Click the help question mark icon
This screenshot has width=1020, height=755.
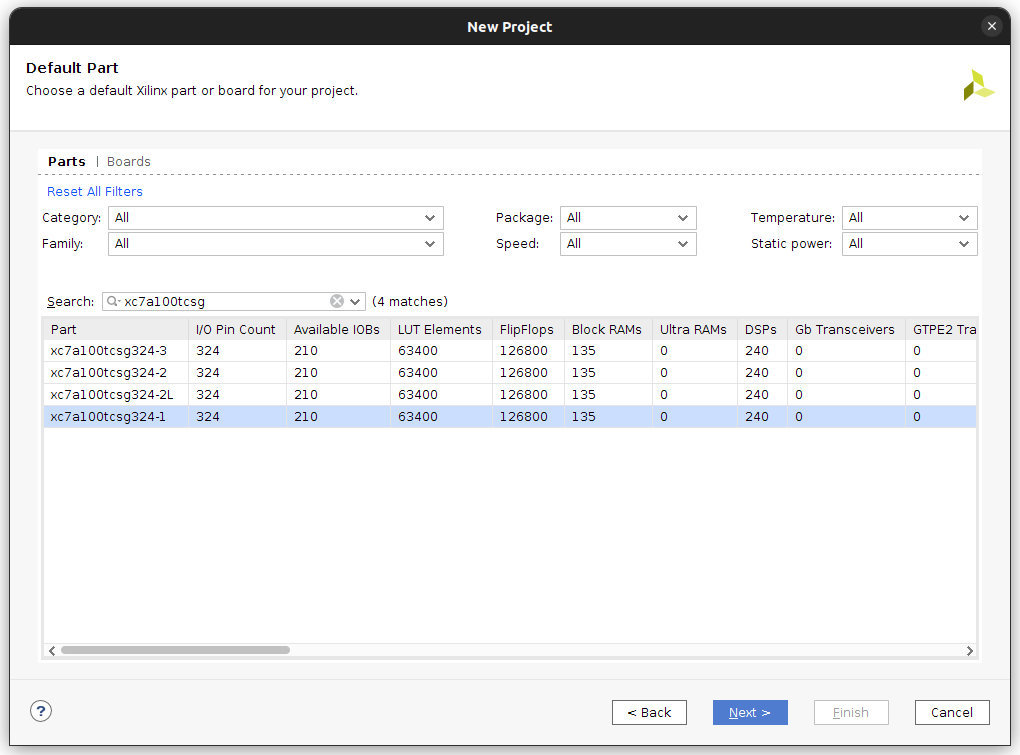click(x=40, y=711)
